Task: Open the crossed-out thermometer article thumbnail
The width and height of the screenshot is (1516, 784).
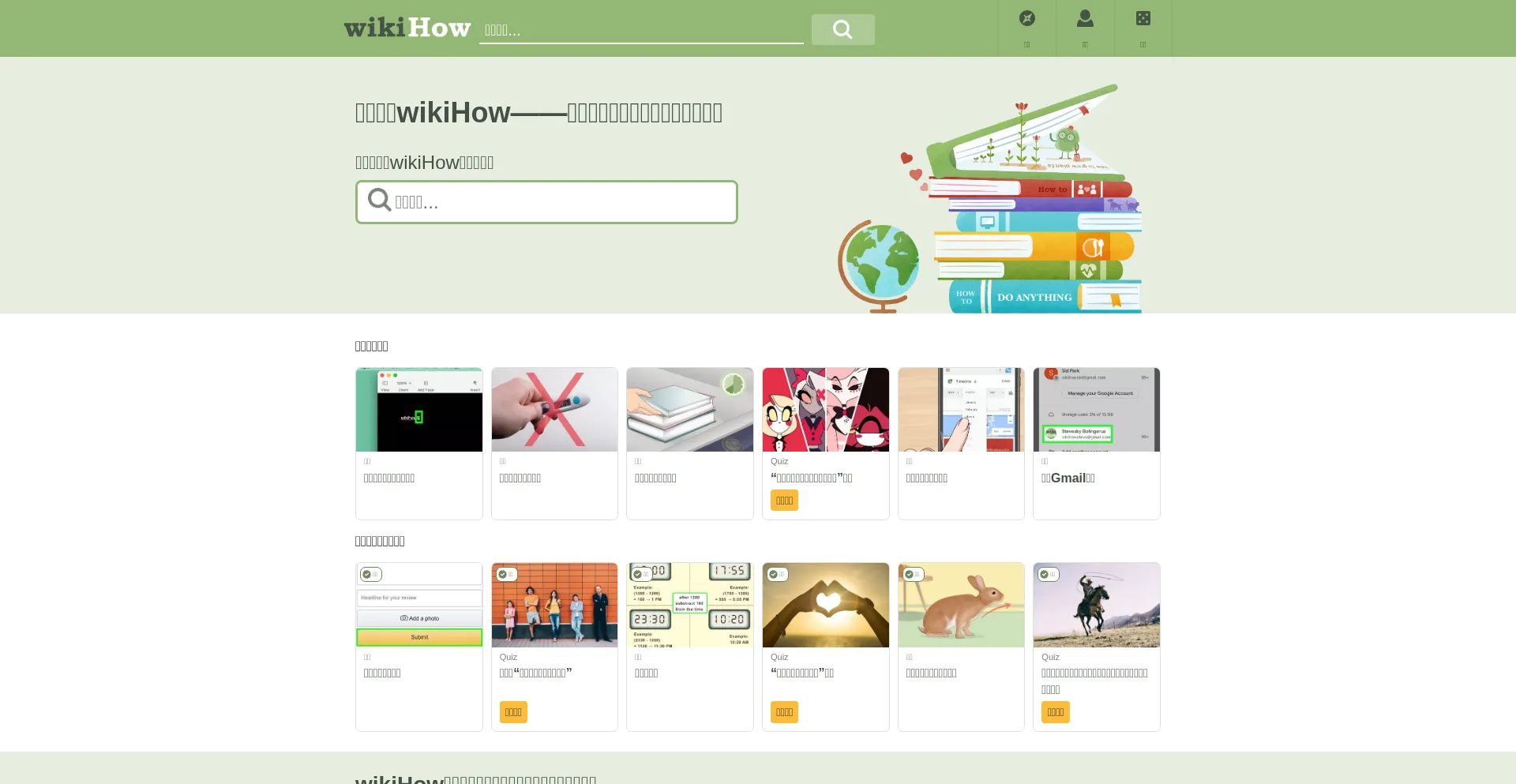Action: point(554,410)
